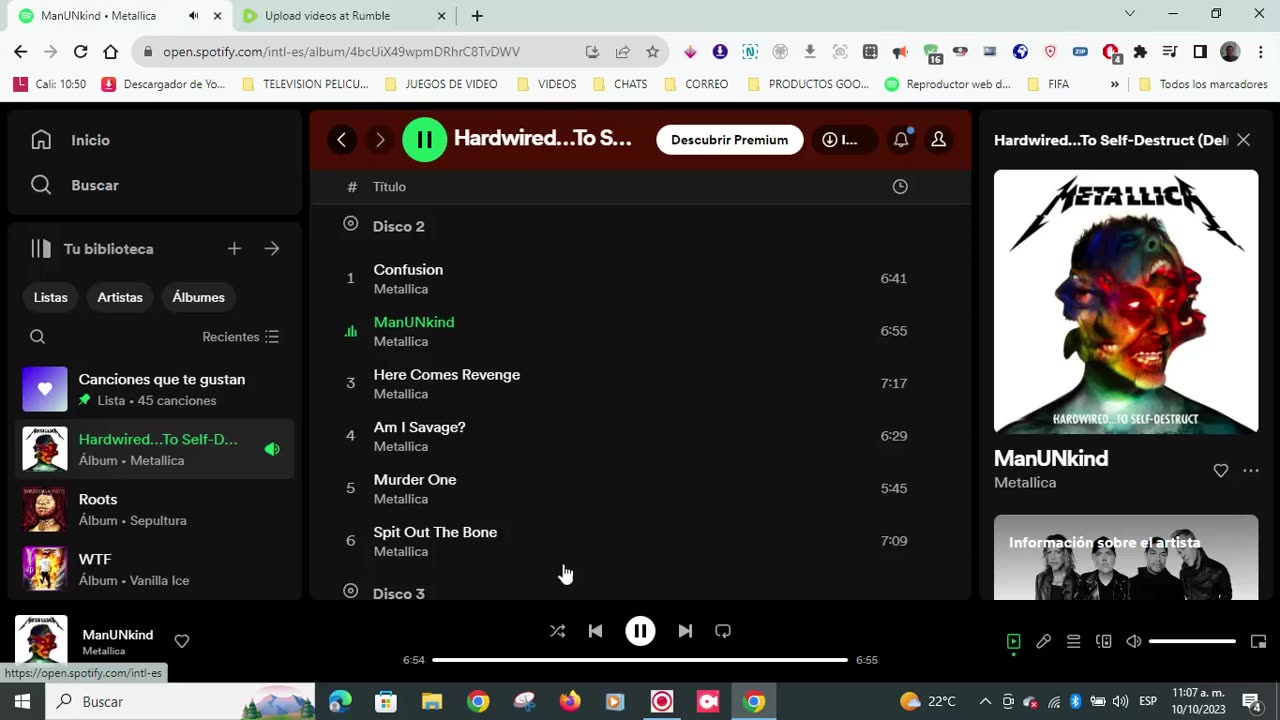Open Todos los marcadores folder

pyautogui.click(x=1203, y=85)
